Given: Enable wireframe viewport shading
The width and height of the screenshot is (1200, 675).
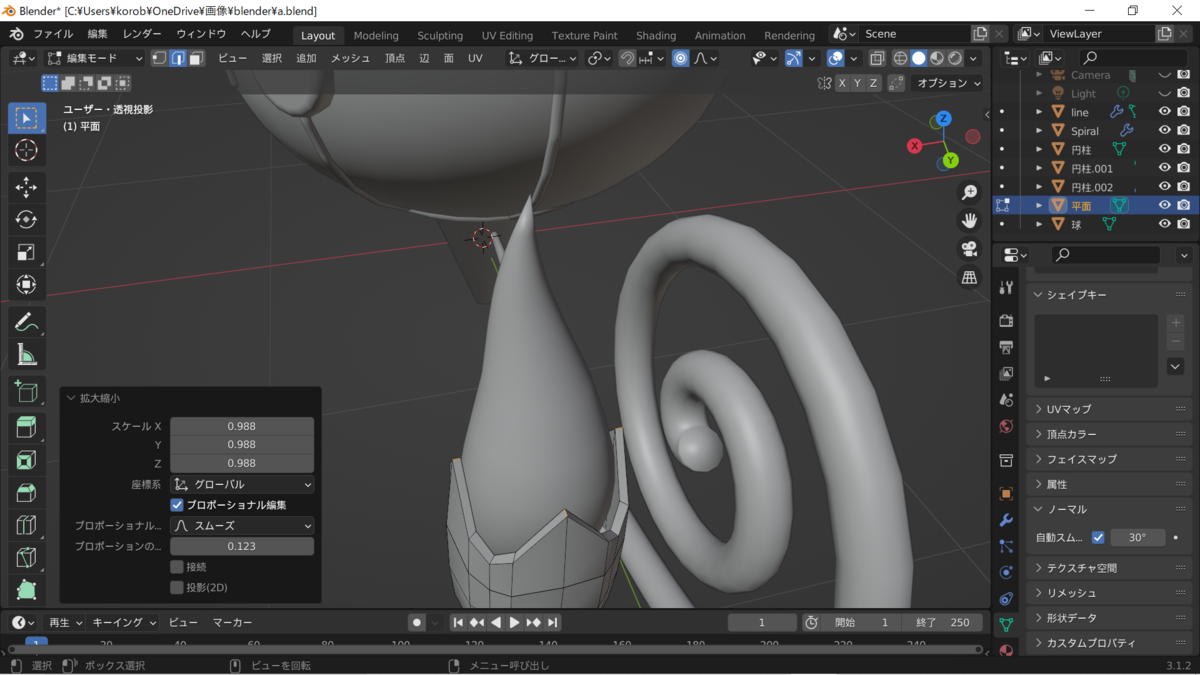Looking at the screenshot, I should [900, 58].
